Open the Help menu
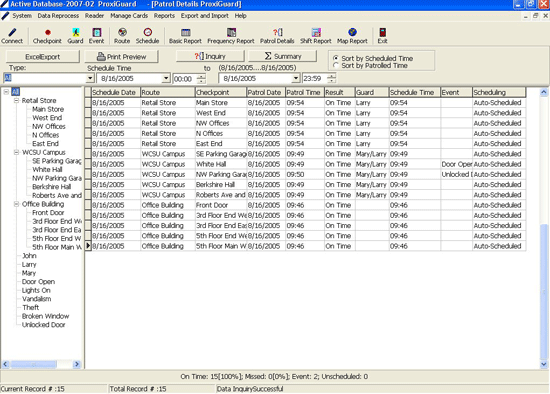This screenshot has width=550, height=394. [x=241, y=16]
